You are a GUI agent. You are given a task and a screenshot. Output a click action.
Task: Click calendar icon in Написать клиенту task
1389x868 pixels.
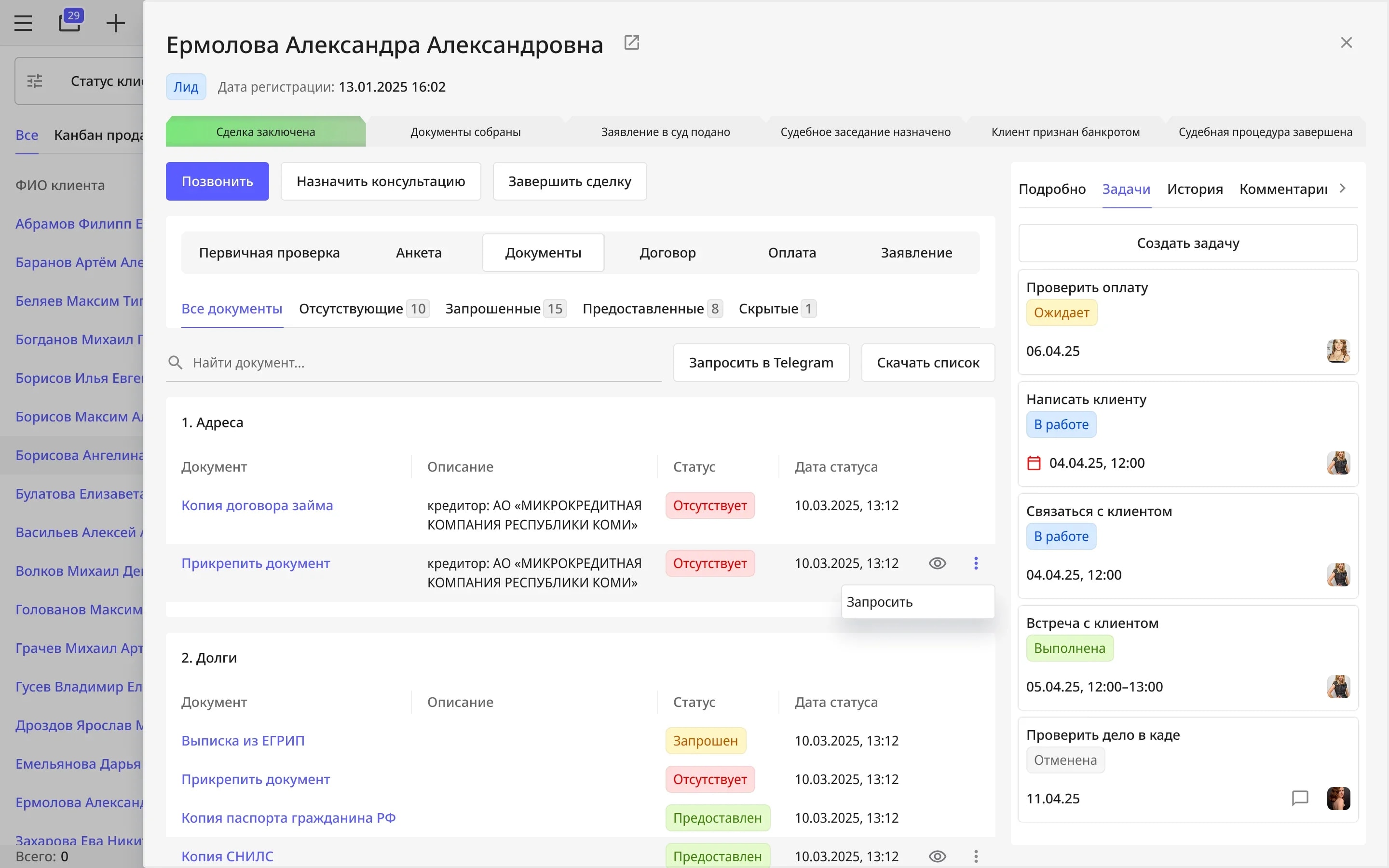1034,463
